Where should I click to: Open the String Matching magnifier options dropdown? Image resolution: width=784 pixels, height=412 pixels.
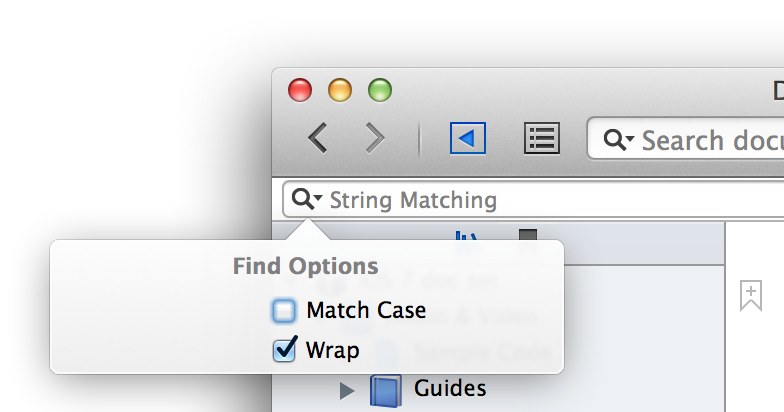point(306,199)
